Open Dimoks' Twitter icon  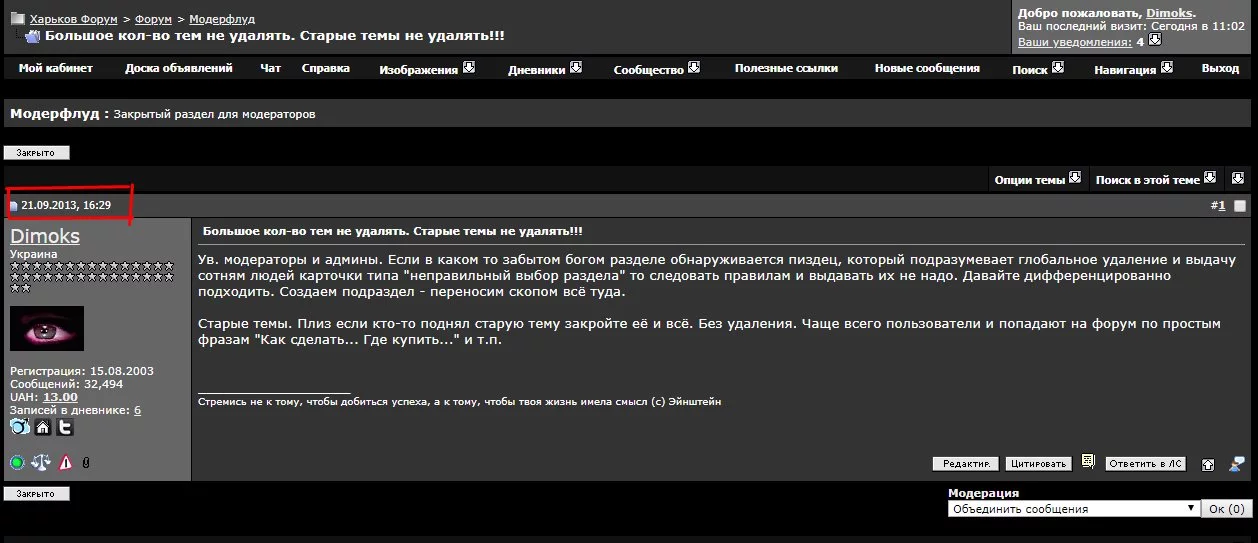click(65, 427)
